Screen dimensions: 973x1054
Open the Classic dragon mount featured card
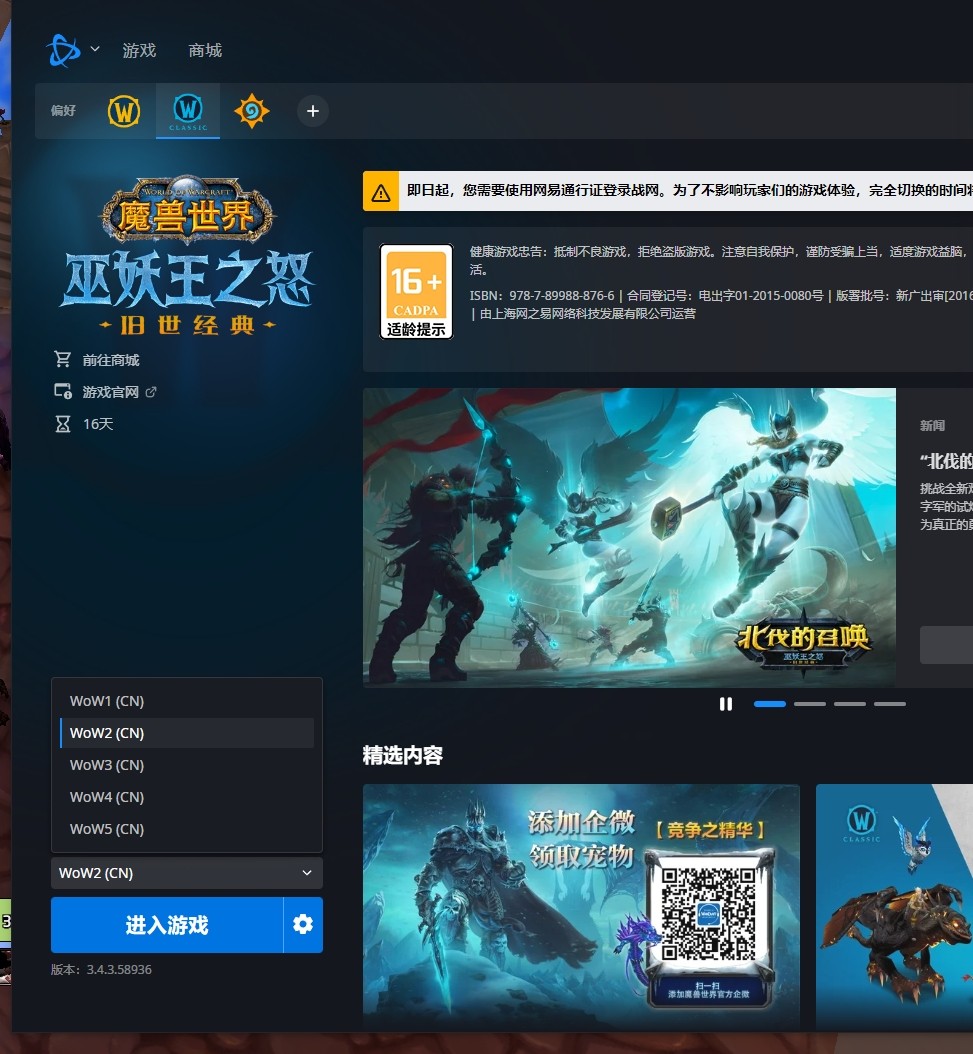[x=894, y=906]
